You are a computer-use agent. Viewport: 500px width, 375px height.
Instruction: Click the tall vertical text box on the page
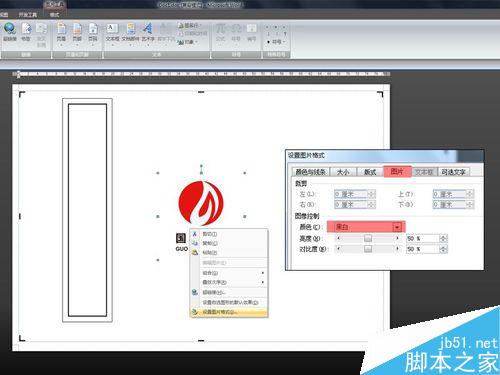pos(87,210)
